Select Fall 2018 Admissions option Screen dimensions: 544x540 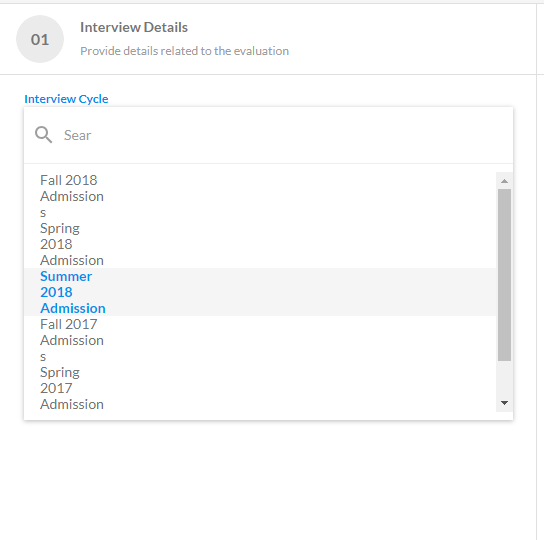pos(260,196)
